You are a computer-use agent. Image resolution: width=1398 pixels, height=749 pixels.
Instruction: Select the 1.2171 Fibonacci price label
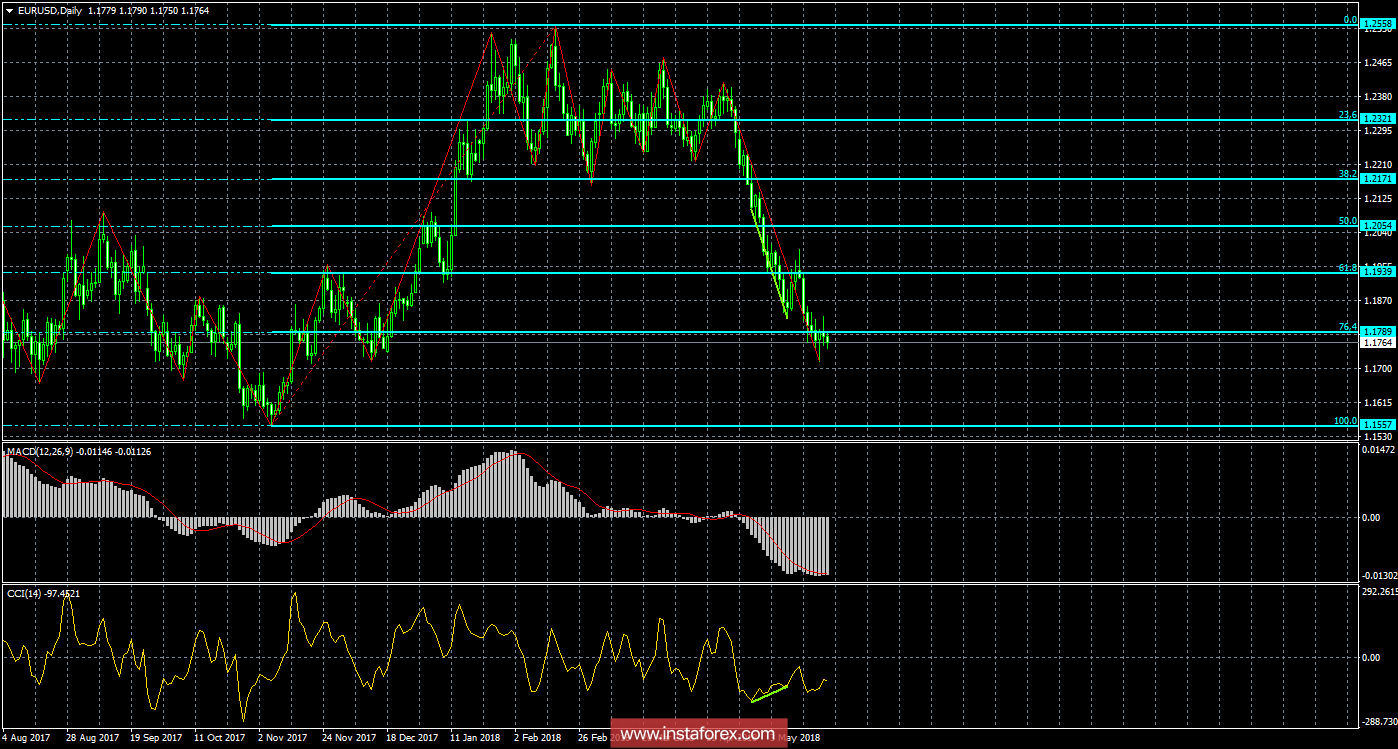(1378, 178)
